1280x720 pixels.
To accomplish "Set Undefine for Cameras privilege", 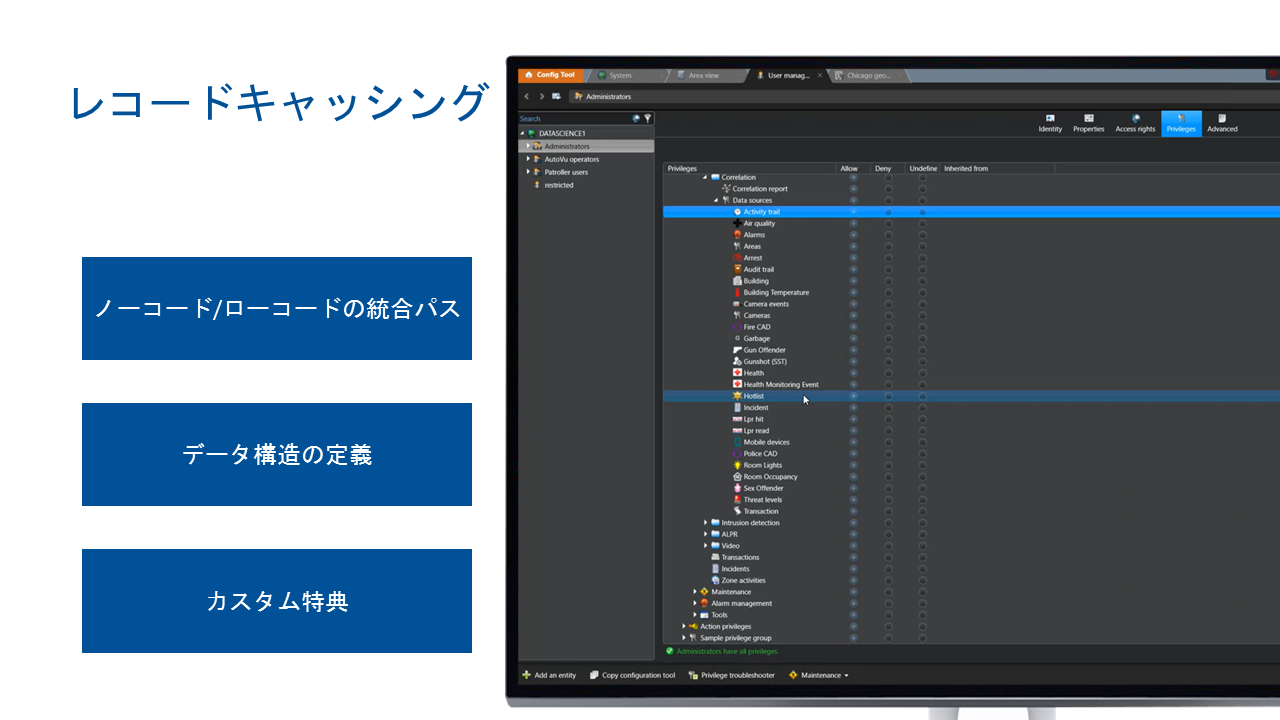I will click(x=922, y=315).
